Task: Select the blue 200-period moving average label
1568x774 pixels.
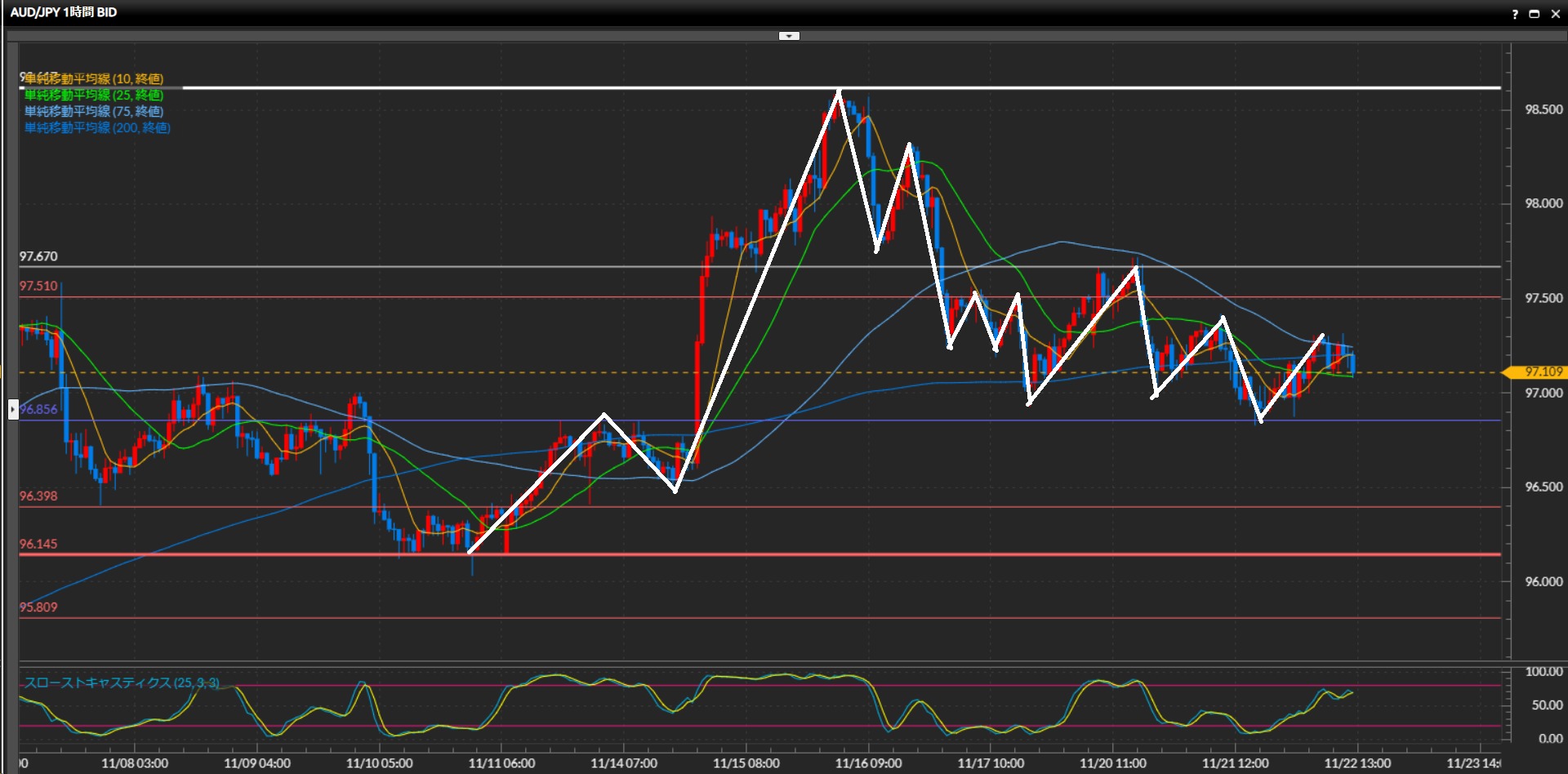Action: tap(97, 127)
